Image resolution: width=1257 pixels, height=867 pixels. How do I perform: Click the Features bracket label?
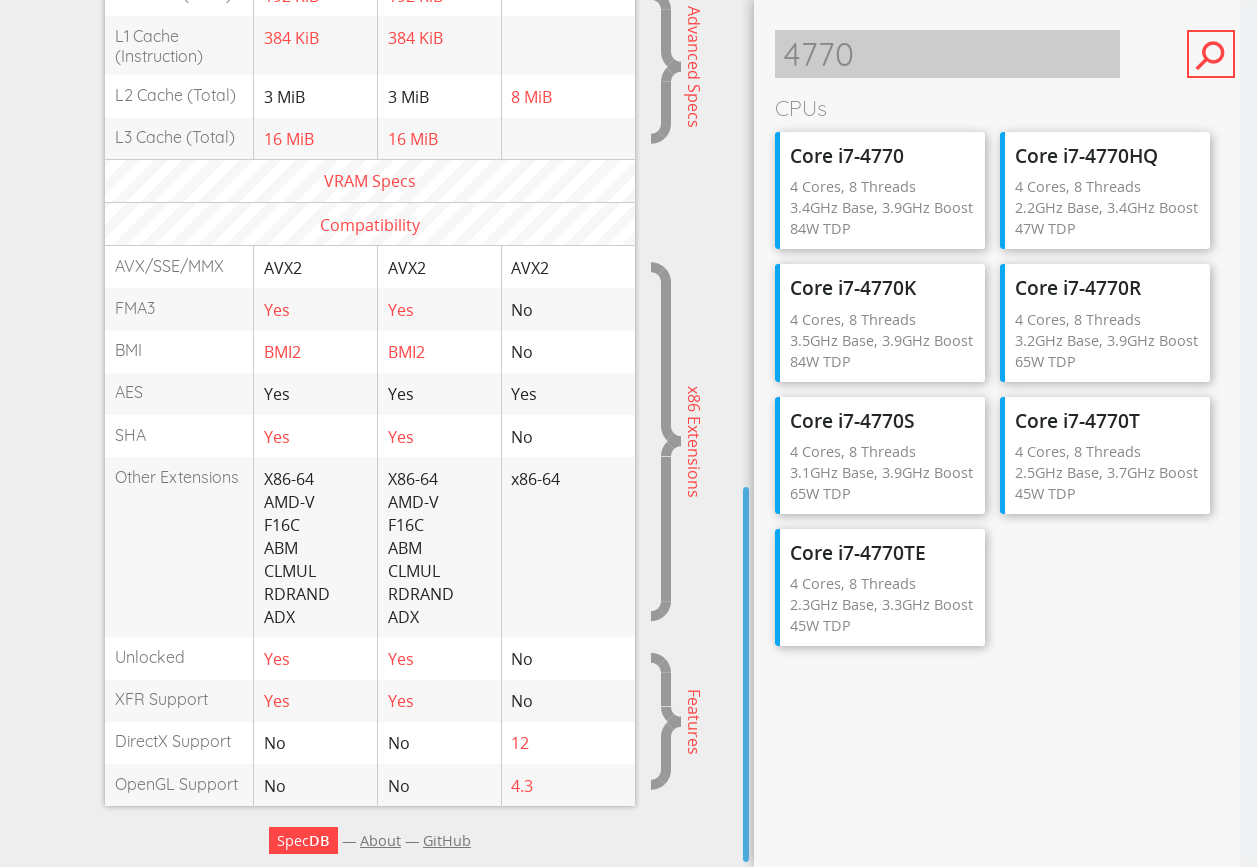coord(693,721)
